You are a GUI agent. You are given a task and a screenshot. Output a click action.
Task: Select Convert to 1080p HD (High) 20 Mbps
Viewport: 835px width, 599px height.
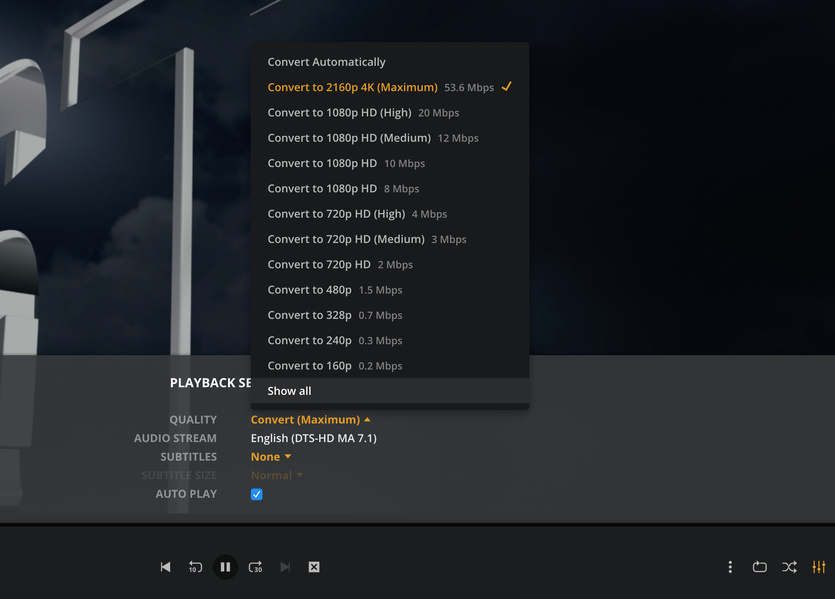click(390, 112)
